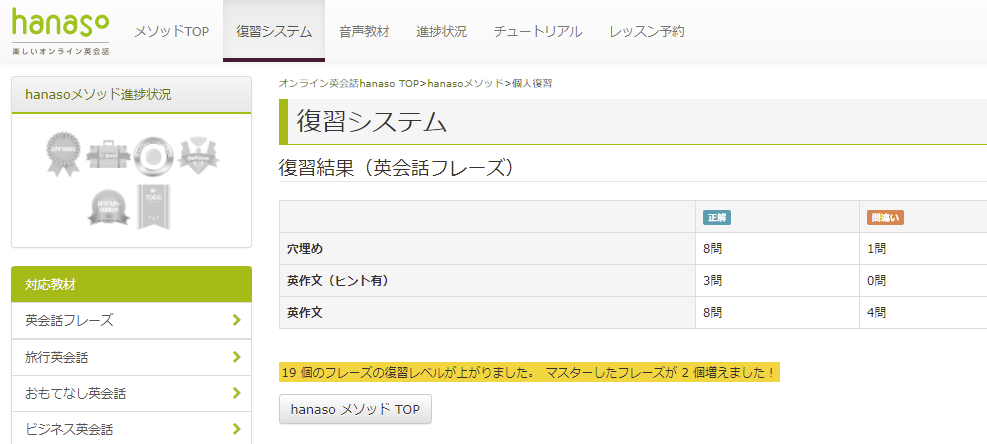Click the 個人復習 breadcrumb text
This screenshot has height=444, width=987.
532,83
